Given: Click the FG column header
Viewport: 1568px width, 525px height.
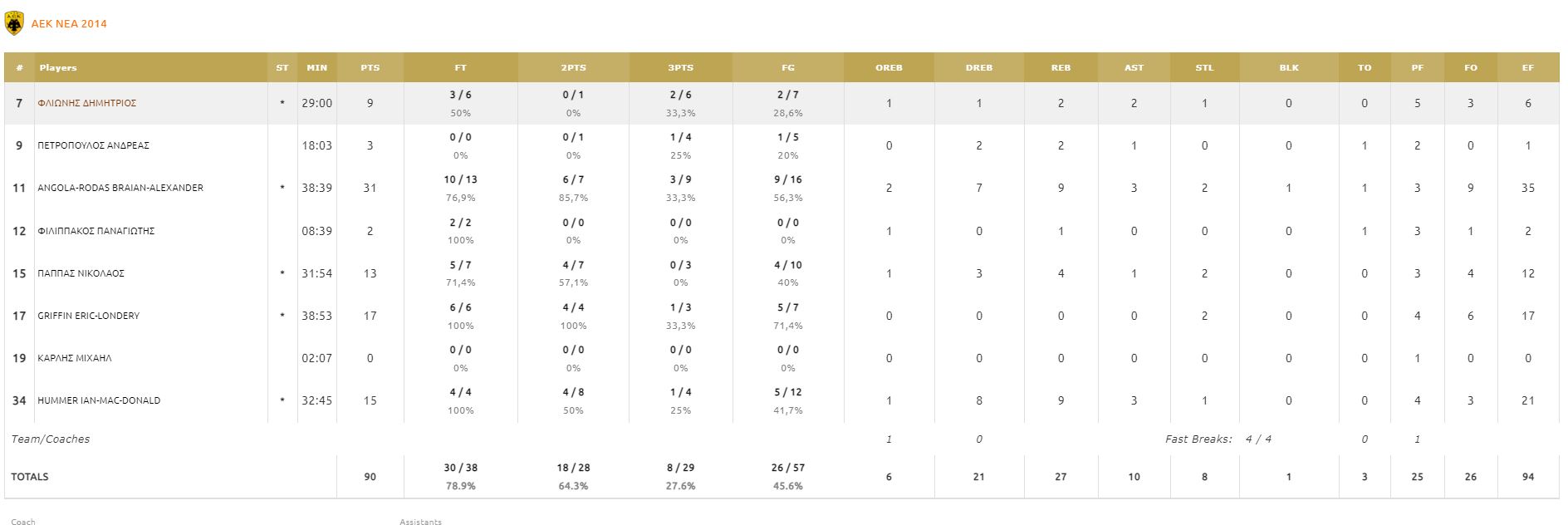Looking at the screenshot, I should point(788,67).
